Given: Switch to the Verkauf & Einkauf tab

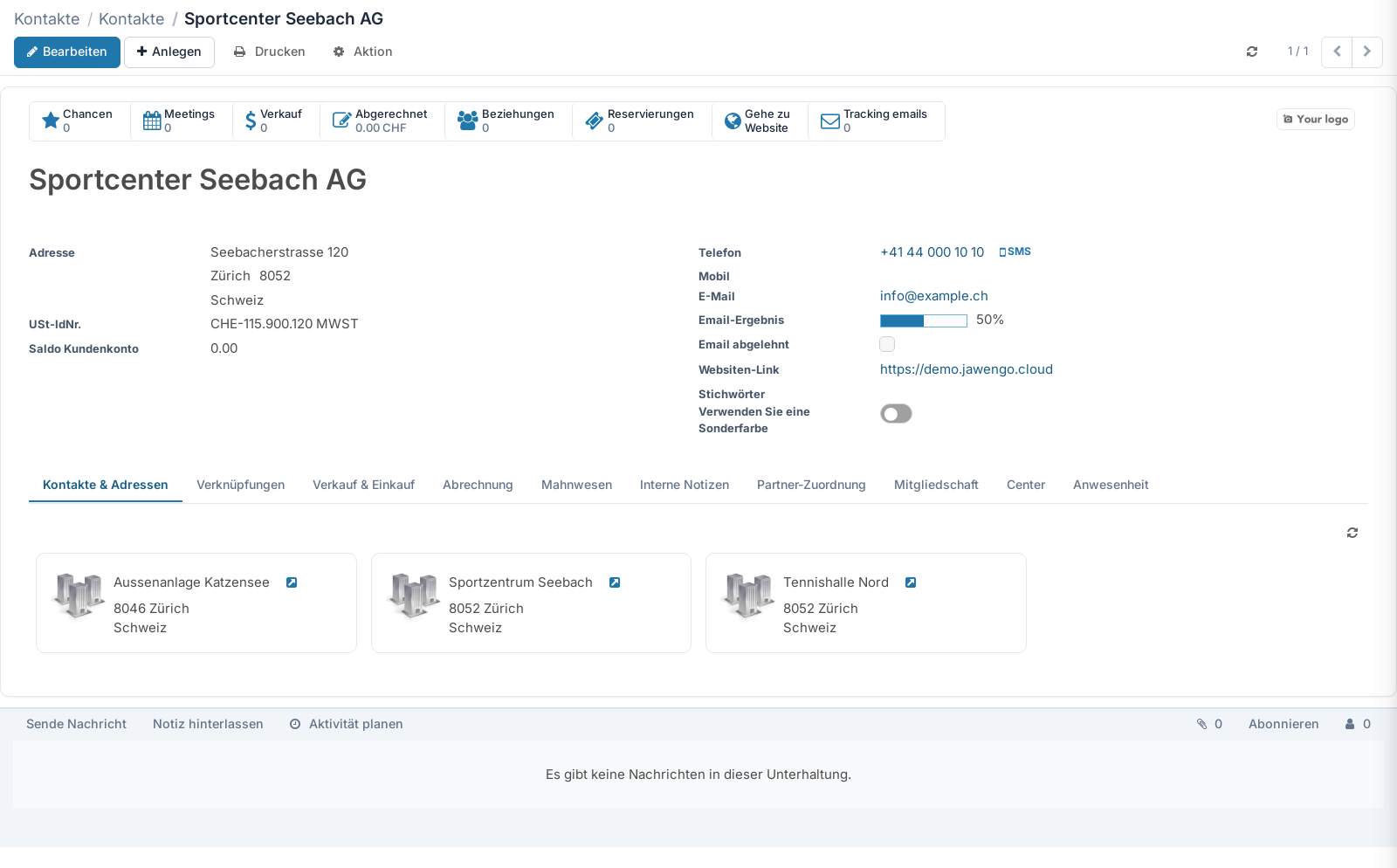Looking at the screenshot, I should click(363, 485).
